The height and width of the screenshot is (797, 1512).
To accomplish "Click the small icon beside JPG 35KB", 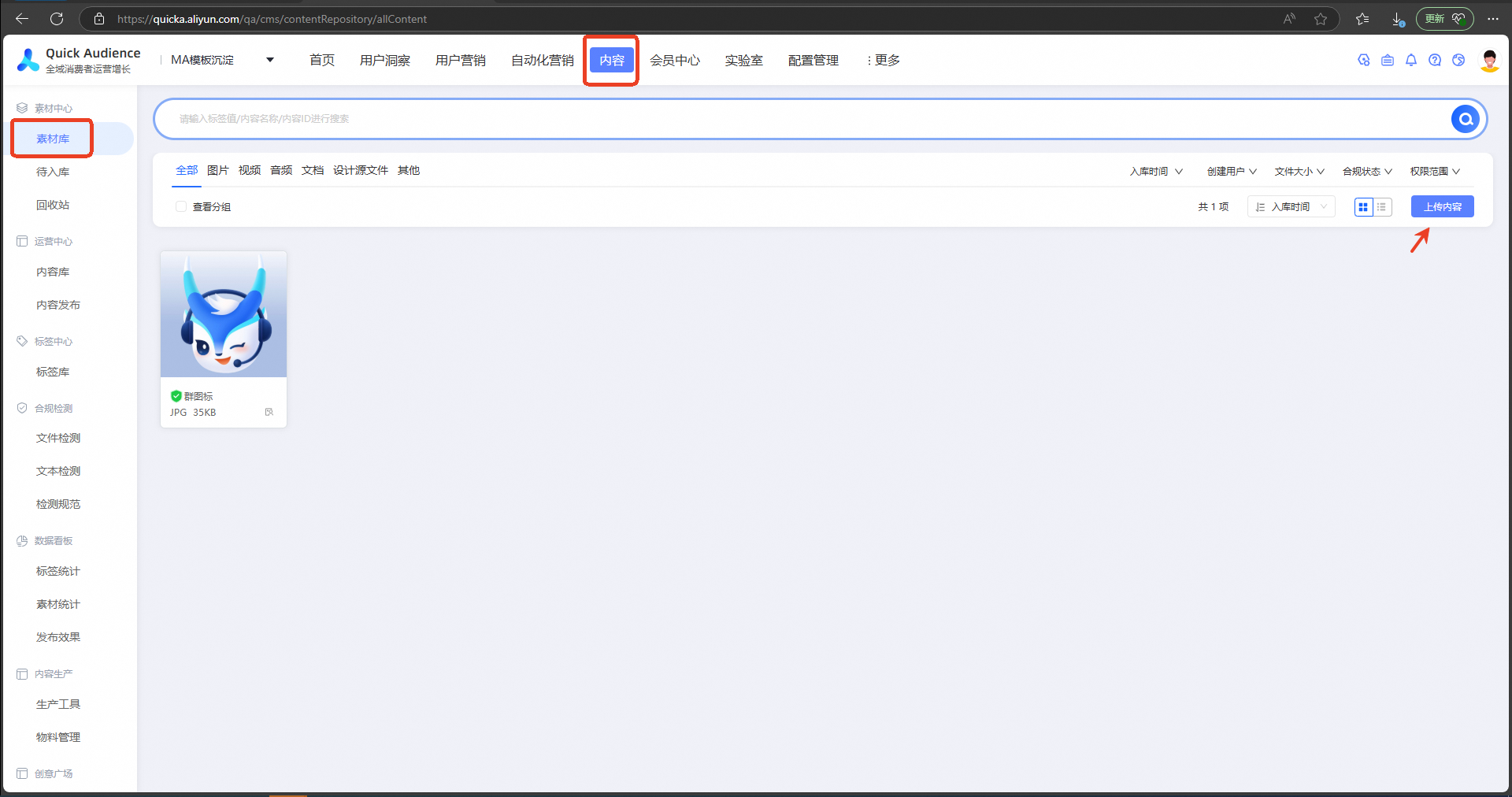I will 269,412.
